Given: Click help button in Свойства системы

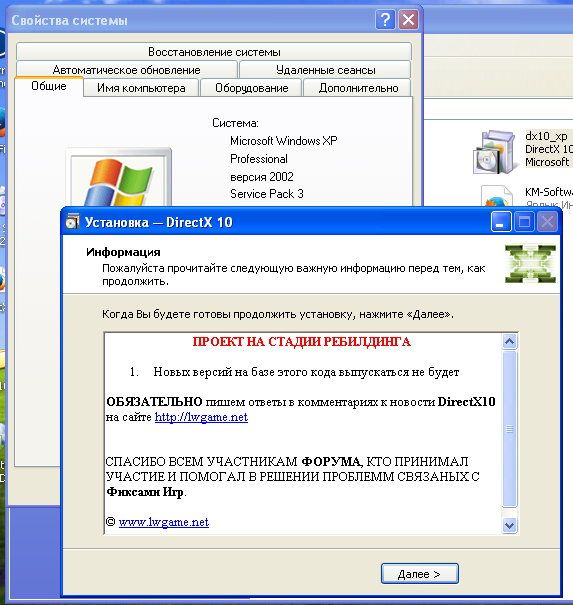Looking at the screenshot, I should point(385,19).
